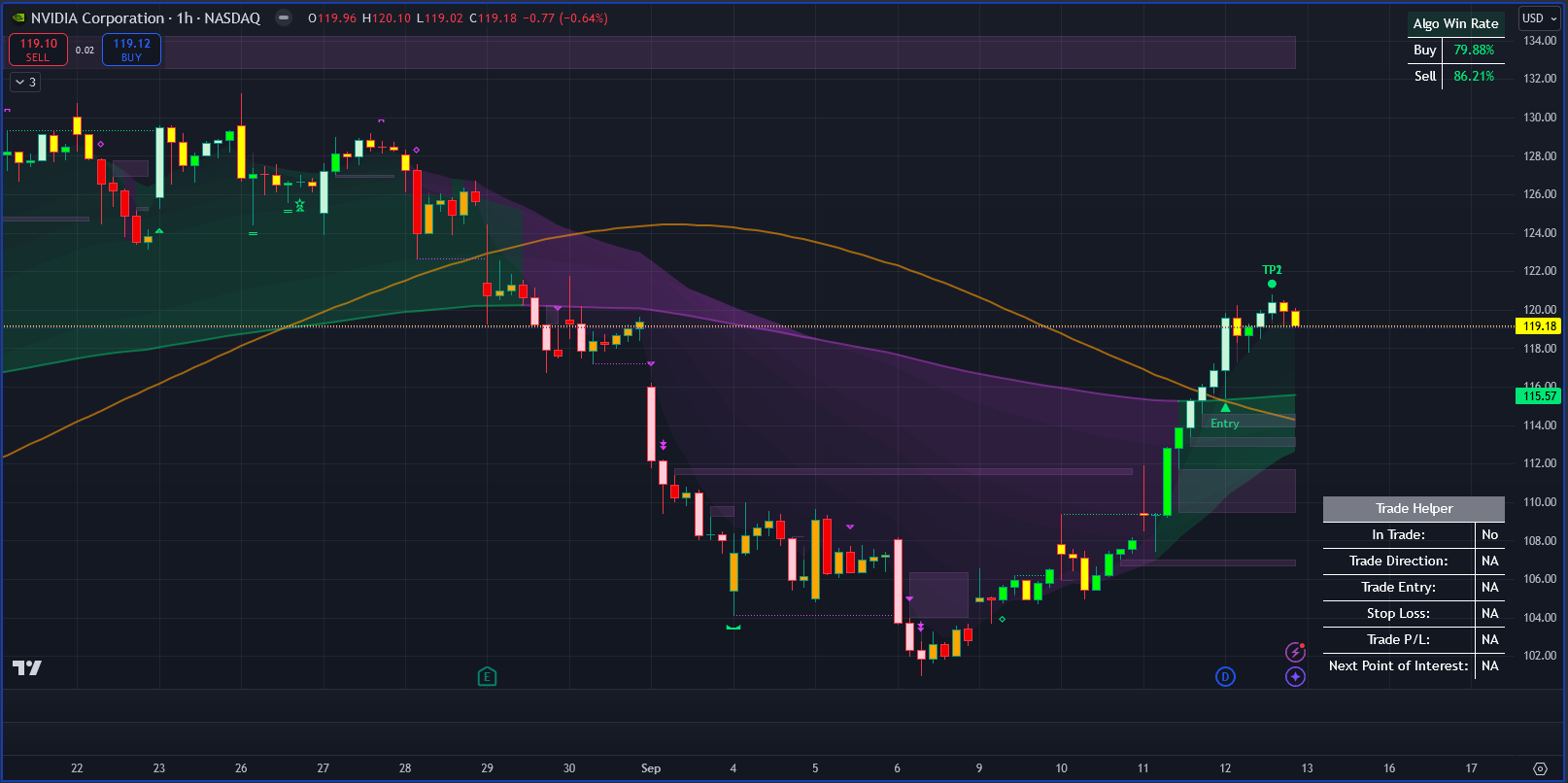
Task: Click the NVIDIA logo icon
Action: tap(17, 17)
